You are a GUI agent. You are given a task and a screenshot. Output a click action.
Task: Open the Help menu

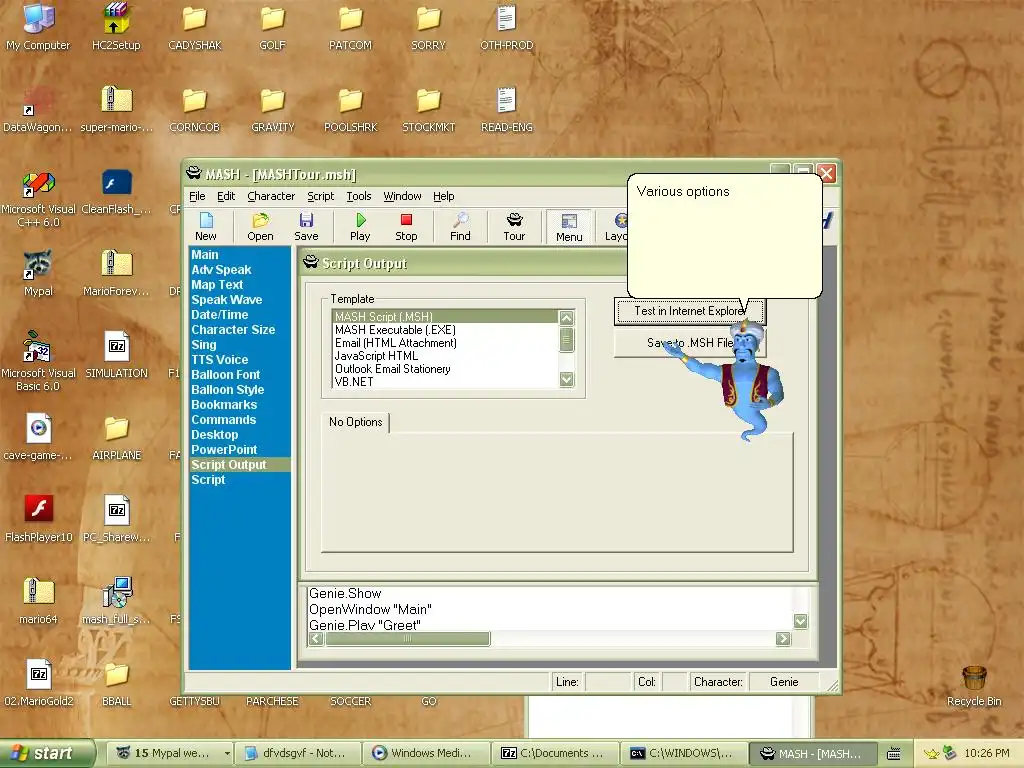pos(443,196)
